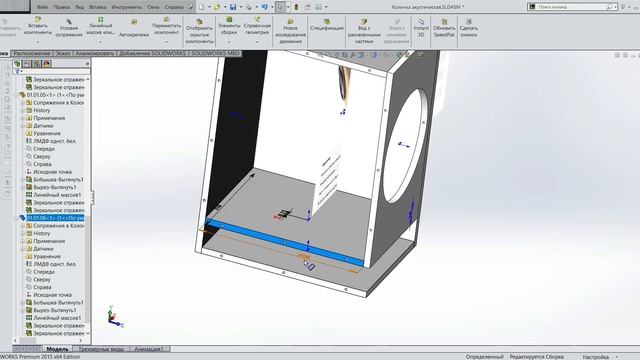Select Спереди plane under component 01.01.05
This screenshot has height=360, width=640.
43,149
